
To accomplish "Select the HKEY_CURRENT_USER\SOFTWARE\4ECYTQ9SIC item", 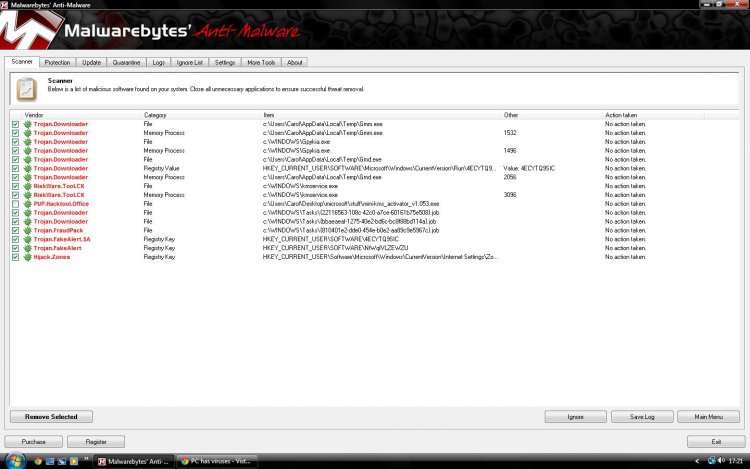I will [x=331, y=239].
